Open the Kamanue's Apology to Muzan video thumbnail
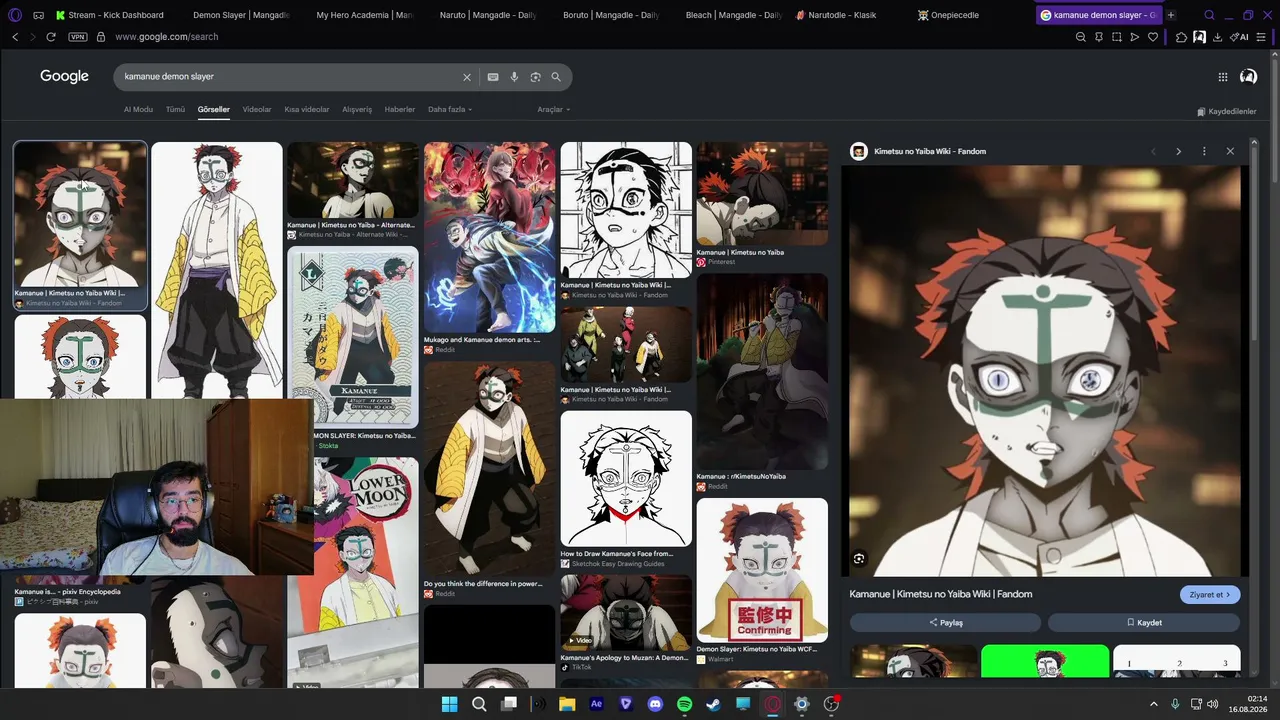The height and width of the screenshot is (720, 1280). pyautogui.click(x=626, y=612)
